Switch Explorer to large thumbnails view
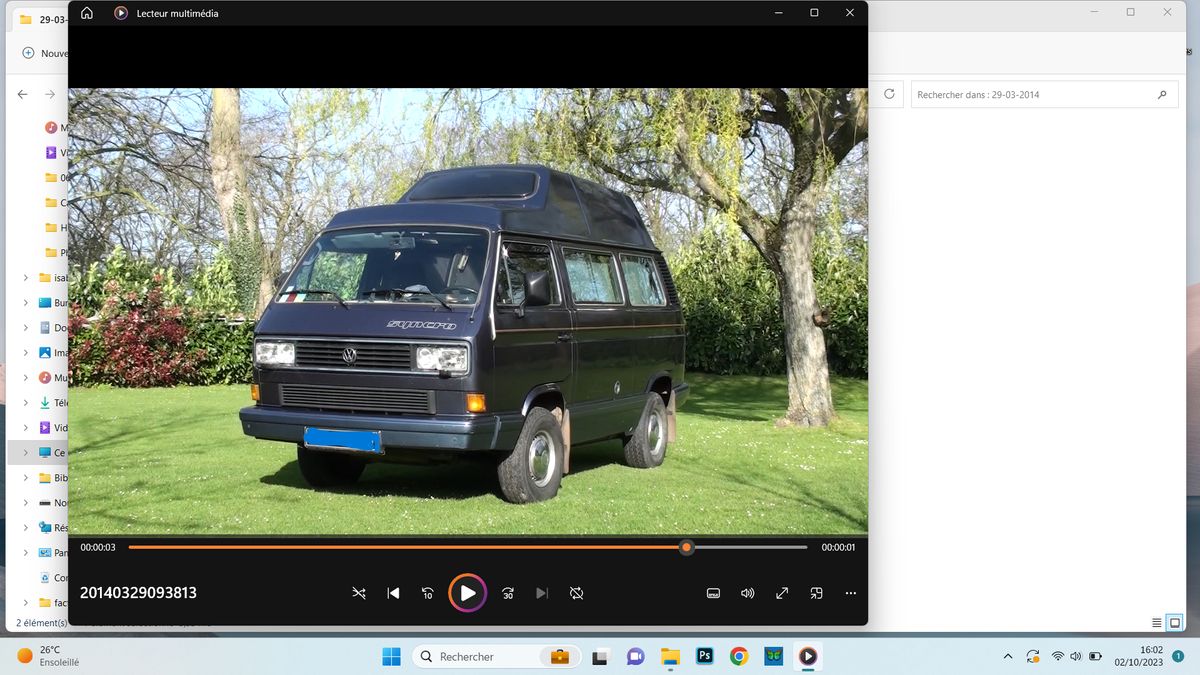The image size is (1200, 675). point(1177,622)
